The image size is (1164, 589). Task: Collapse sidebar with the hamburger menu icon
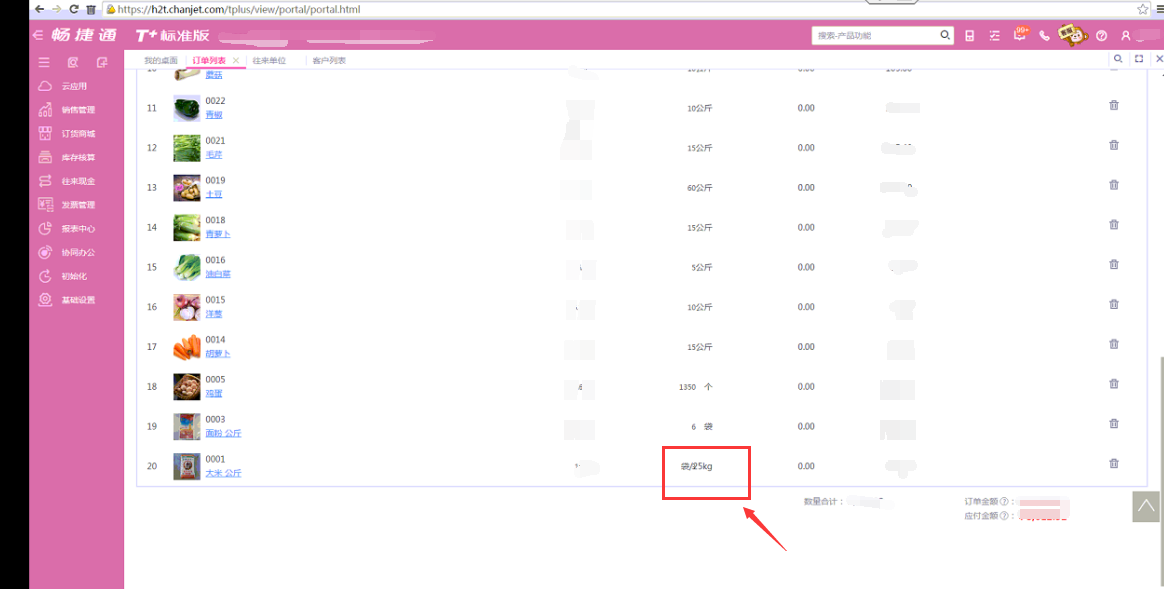[45, 62]
